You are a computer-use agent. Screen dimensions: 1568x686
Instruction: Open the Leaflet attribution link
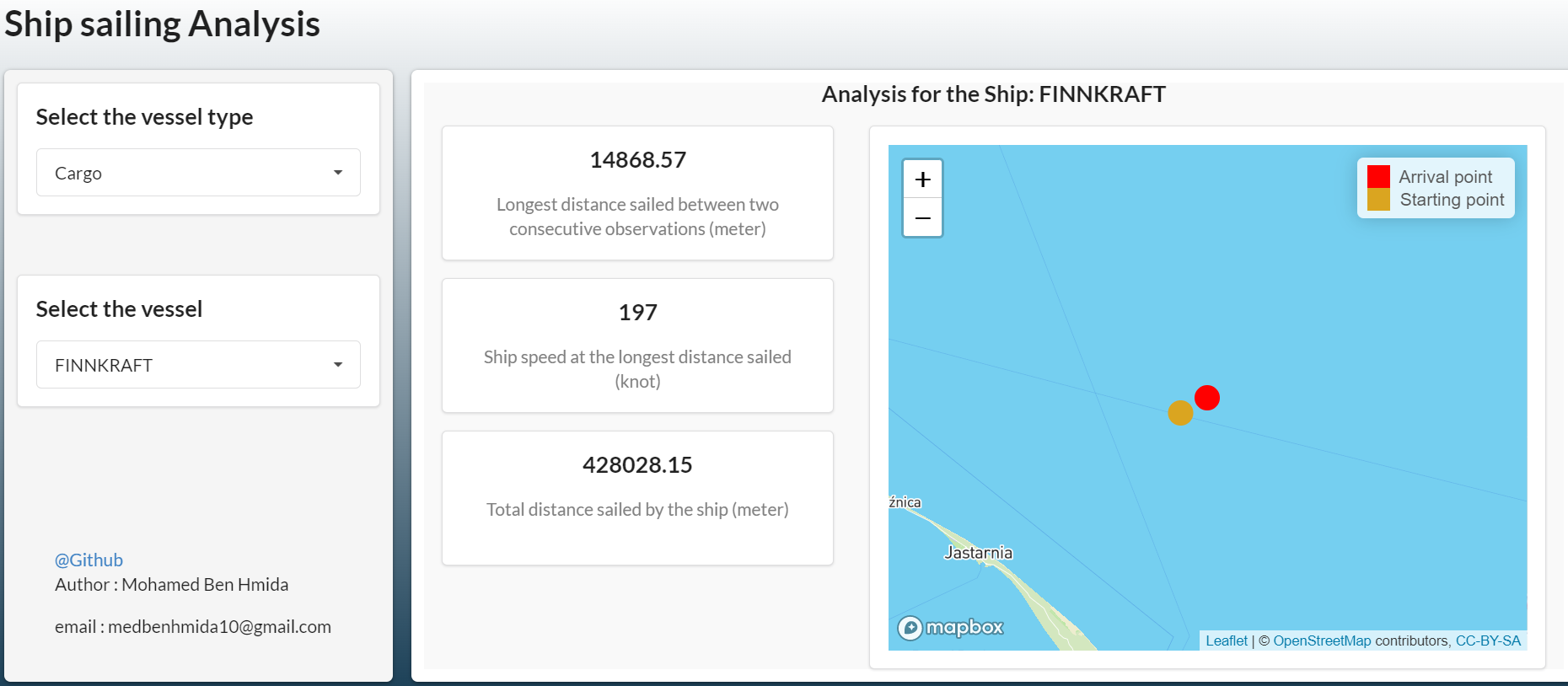tap(1227, 640)
